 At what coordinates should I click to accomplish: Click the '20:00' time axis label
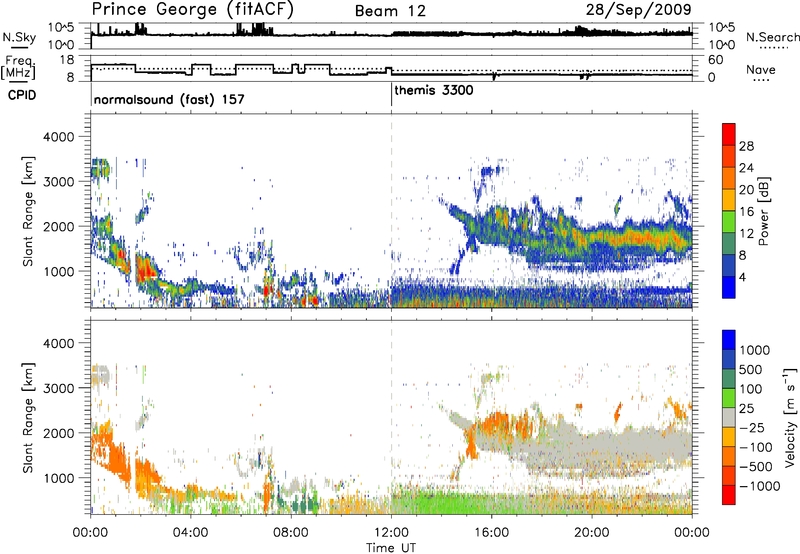click(x=592, y=533)
